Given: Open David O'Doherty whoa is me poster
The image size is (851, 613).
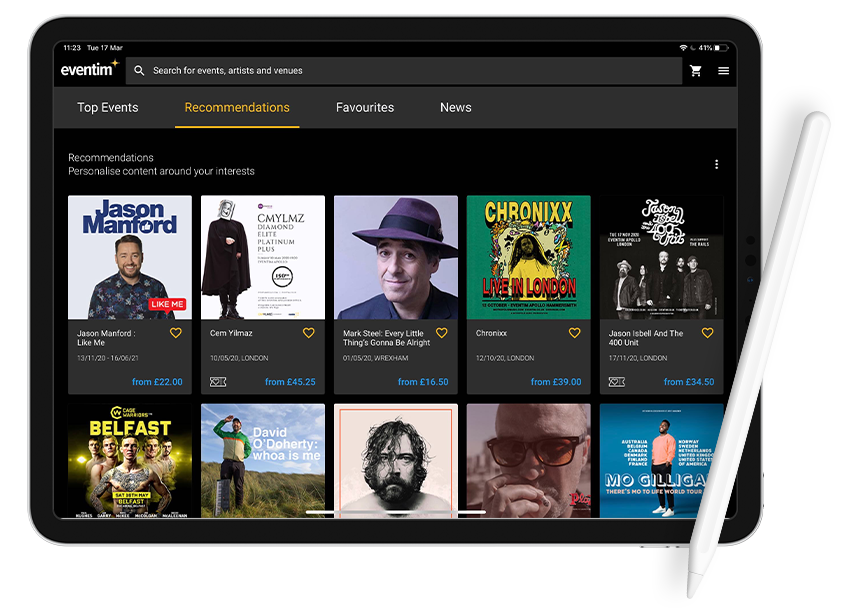Looking at the screenshot, I should tap(263, 460).
